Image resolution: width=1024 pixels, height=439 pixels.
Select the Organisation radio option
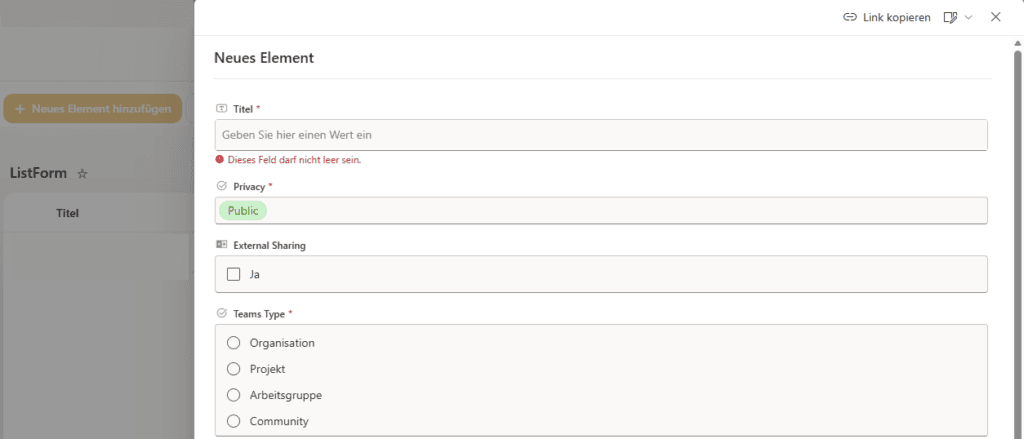pyautogui.click(x=233, y=343)
